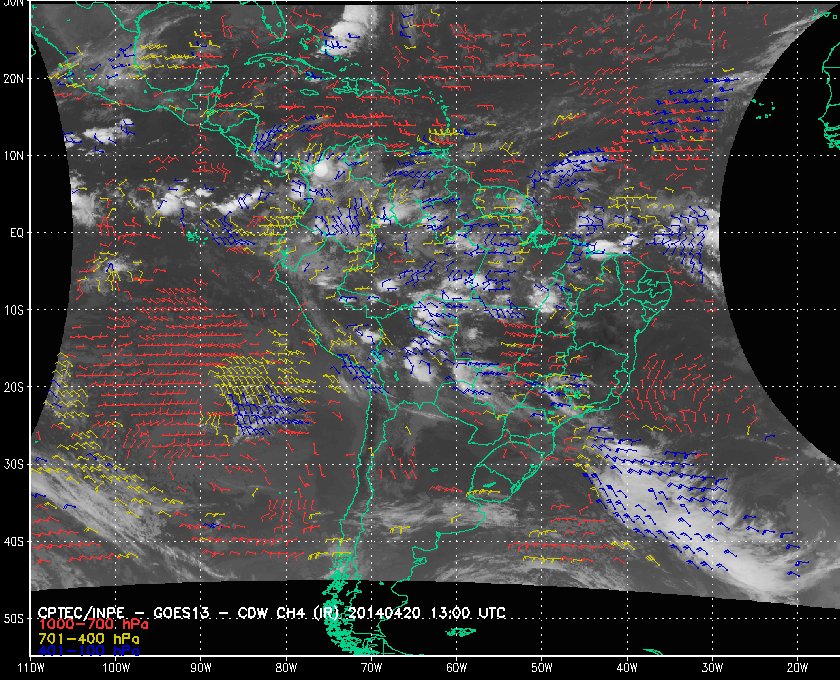Click the 90W longitude label
This screenshot has height=680, width=840.
click(200, 668)
